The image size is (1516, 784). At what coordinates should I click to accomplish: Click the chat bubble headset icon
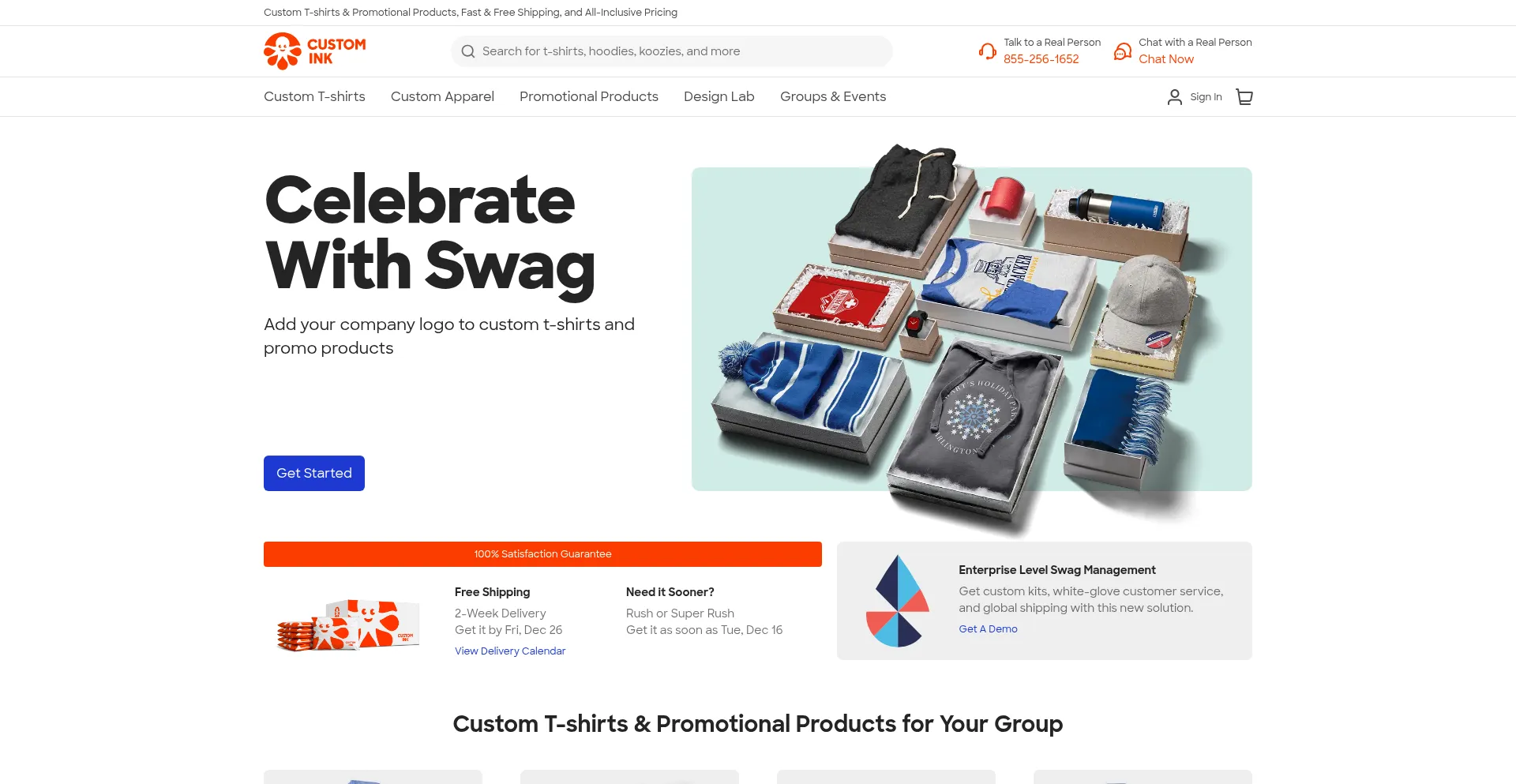click(1122, 51)
